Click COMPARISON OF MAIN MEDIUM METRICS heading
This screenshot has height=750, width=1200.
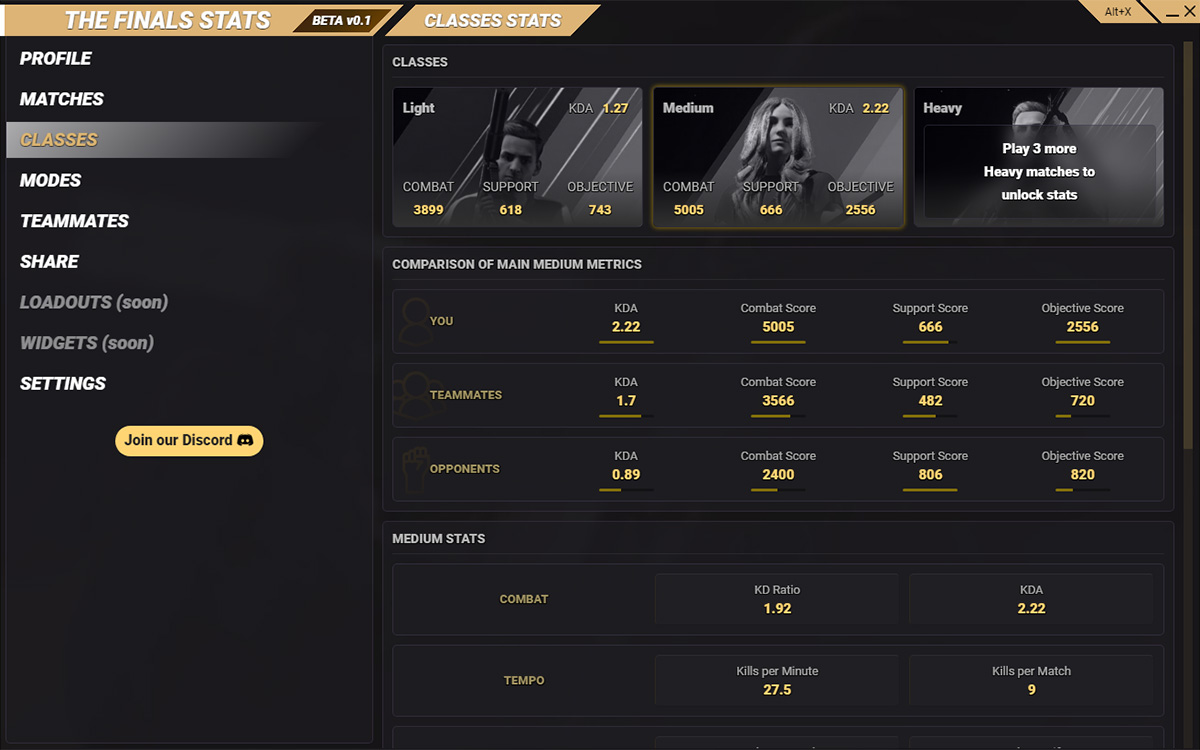click(517, 264)
